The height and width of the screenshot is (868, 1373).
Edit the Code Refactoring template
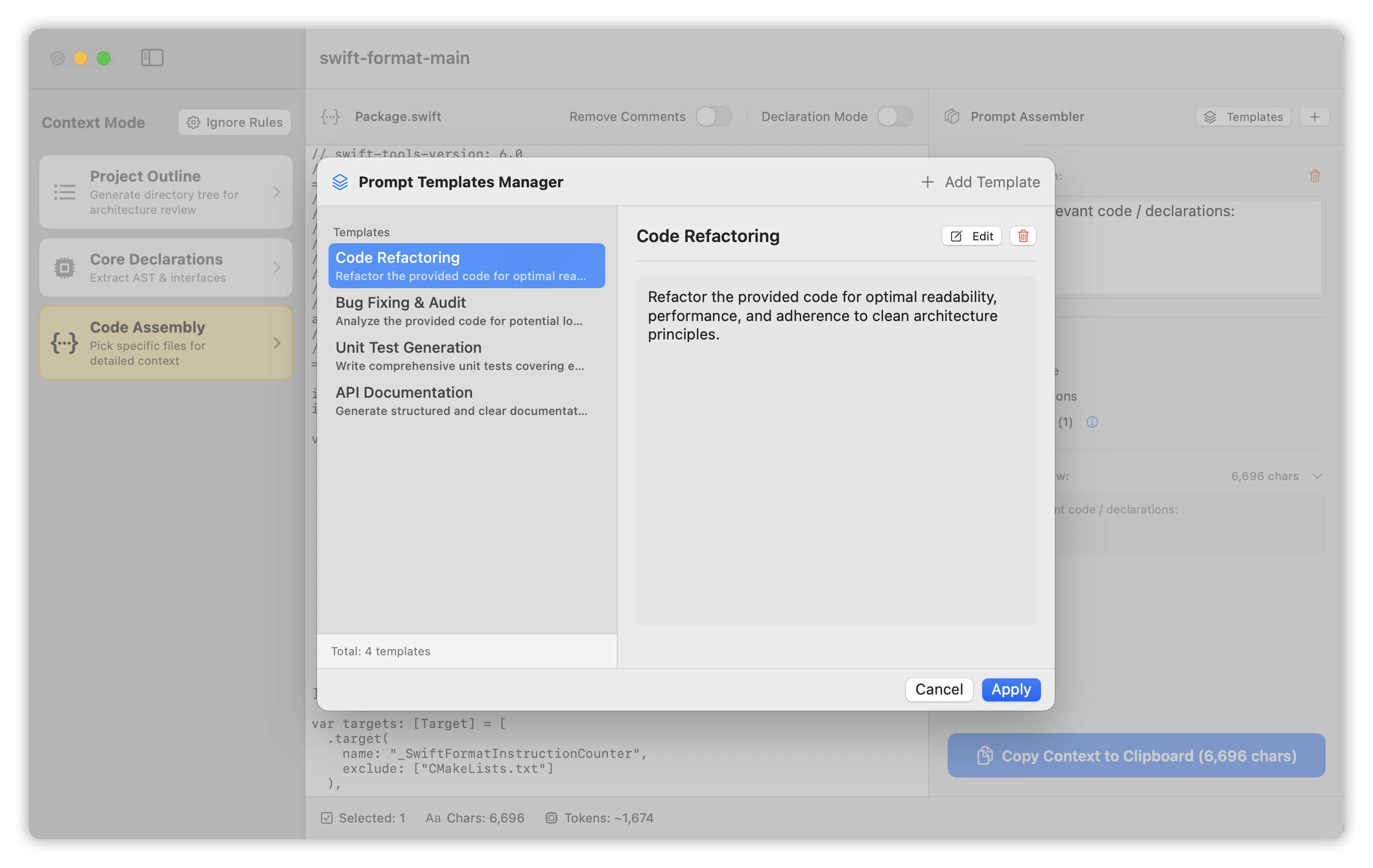972,236
